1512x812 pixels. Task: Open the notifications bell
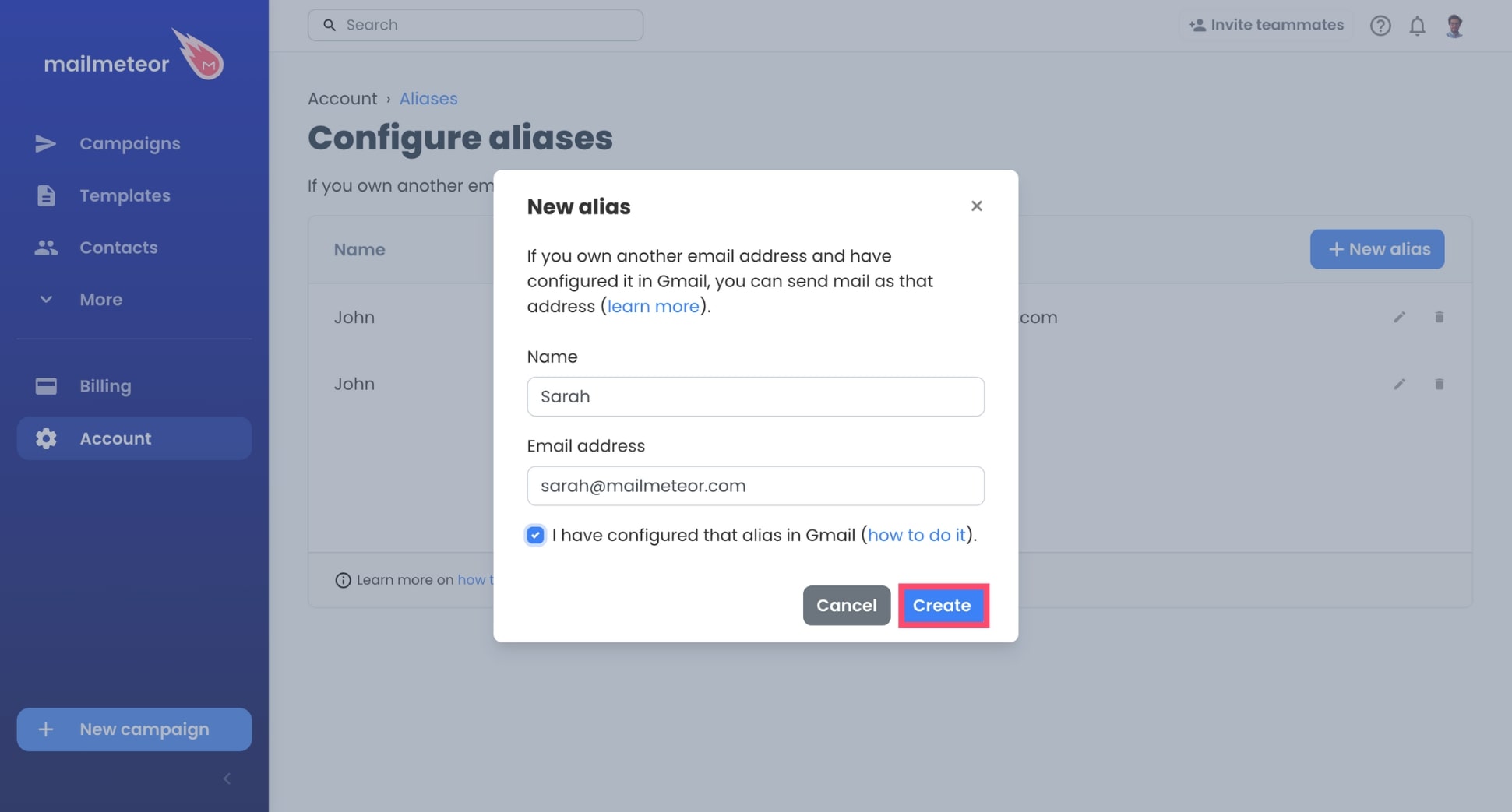pos(1417,26)
